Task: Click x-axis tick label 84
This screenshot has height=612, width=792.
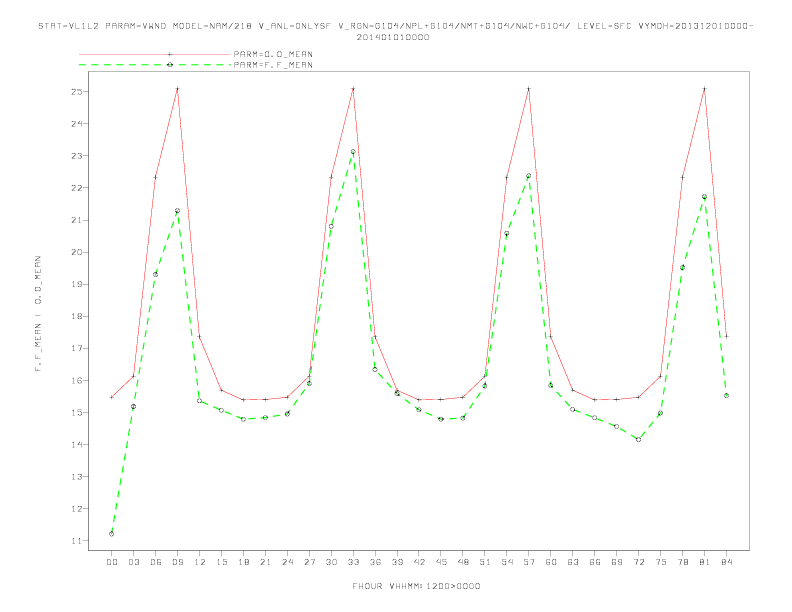Action: coord(726,562)
